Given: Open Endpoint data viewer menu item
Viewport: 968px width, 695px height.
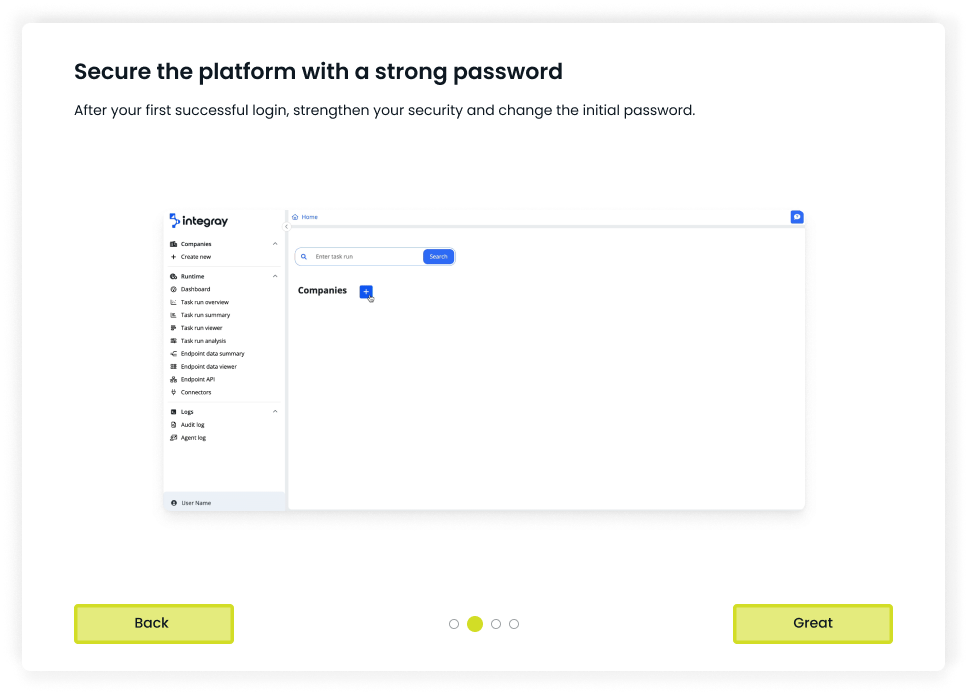Looking at the screenshot, I should 208,367.
